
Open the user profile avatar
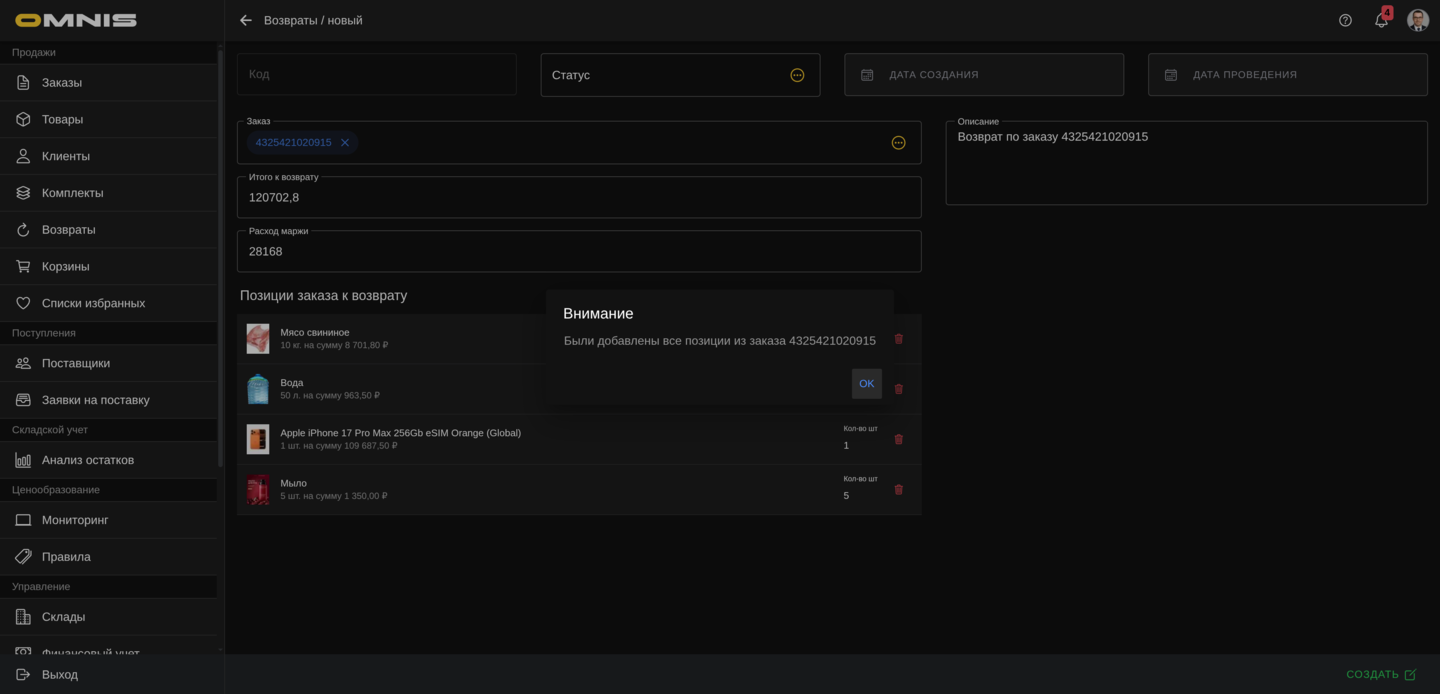tap(1417, 20)
